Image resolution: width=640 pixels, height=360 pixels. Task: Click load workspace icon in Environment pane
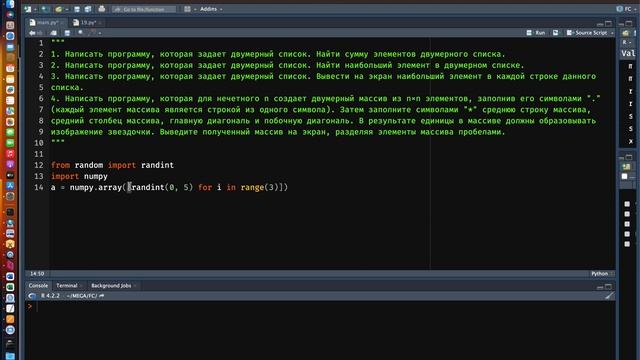[626, 33]
